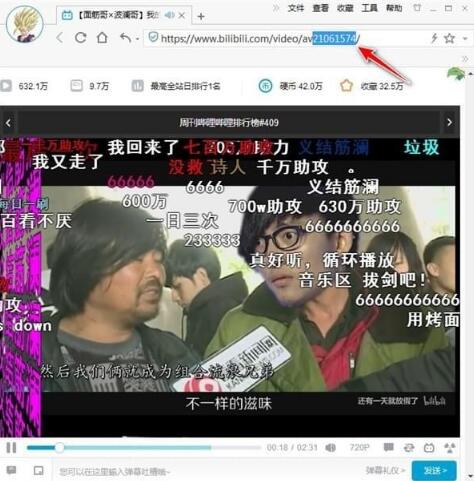Image resolution: width=474 pixels, height=481 pixels.
Task: Seek using the video progress bar
Action: click(x=143, y=447)
